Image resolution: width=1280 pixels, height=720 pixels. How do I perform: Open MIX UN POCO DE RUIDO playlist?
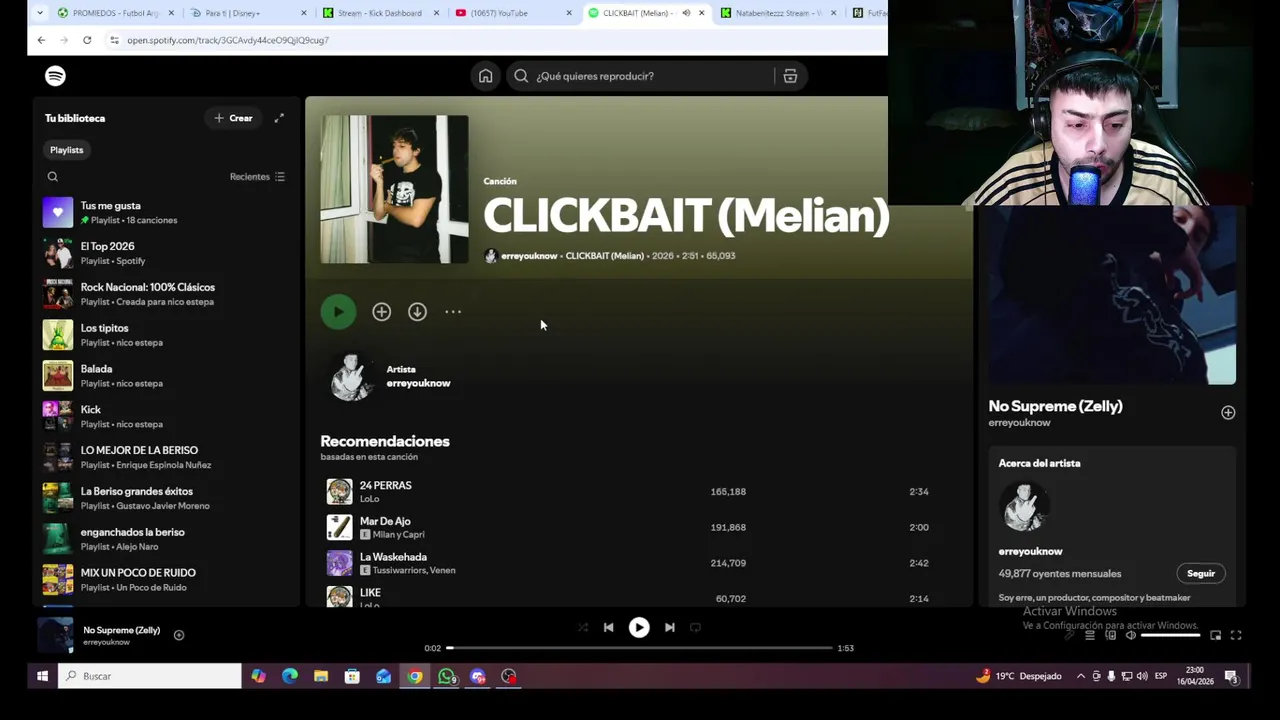click(x=165, y=580)
